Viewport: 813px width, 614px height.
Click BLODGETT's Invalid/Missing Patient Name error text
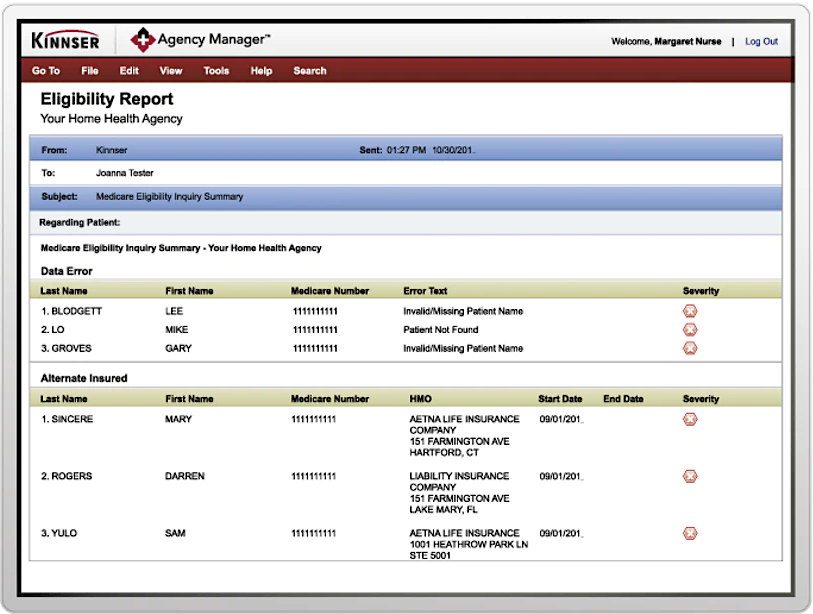463,311
